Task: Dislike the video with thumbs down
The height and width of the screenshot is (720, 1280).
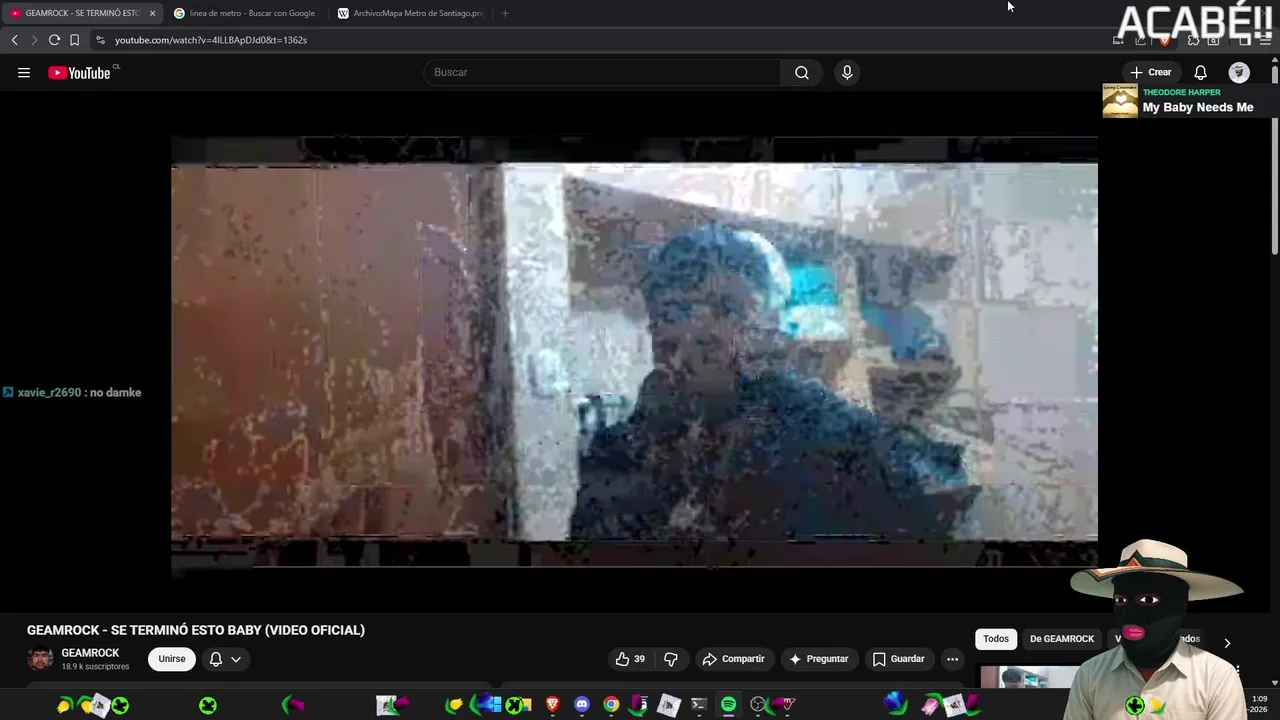Action: [x=671, y=659]
